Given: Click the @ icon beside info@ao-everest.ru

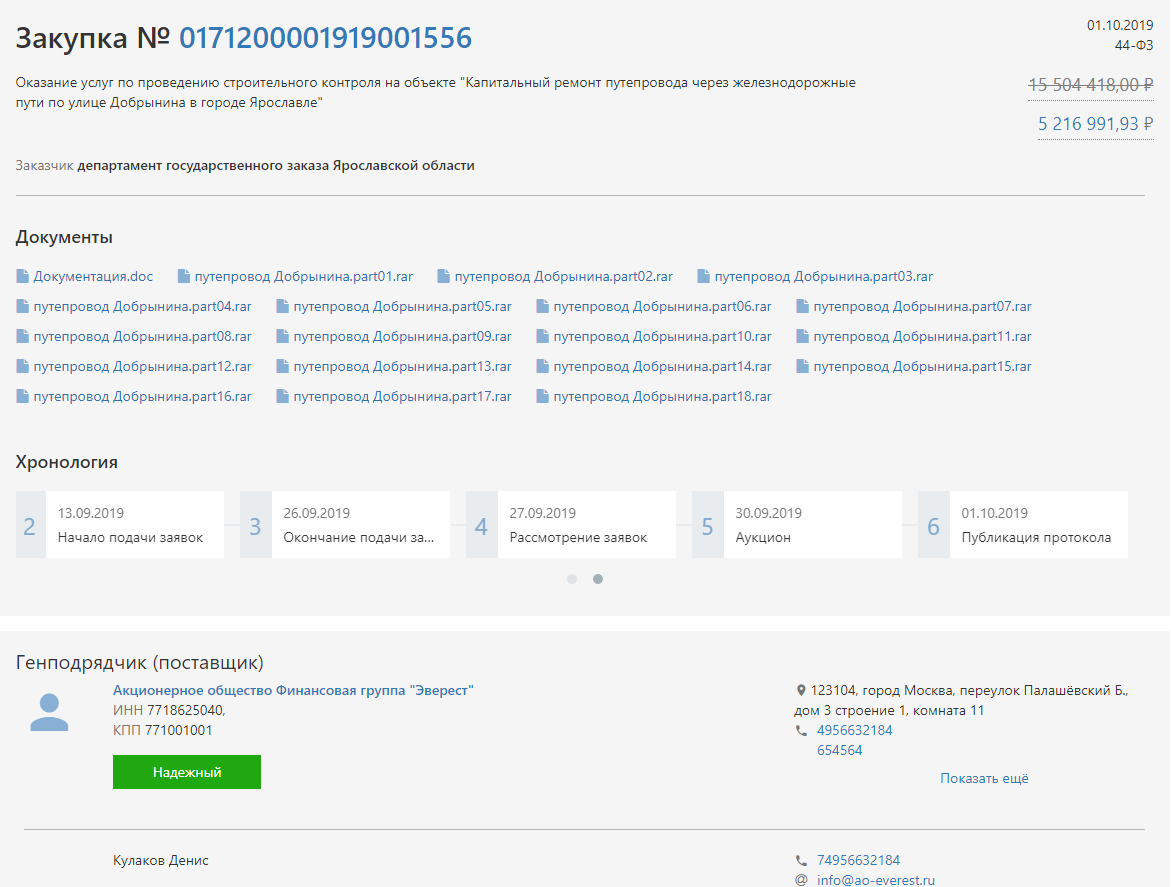Looking at the screenshot, I should click(x=801, y=881).
